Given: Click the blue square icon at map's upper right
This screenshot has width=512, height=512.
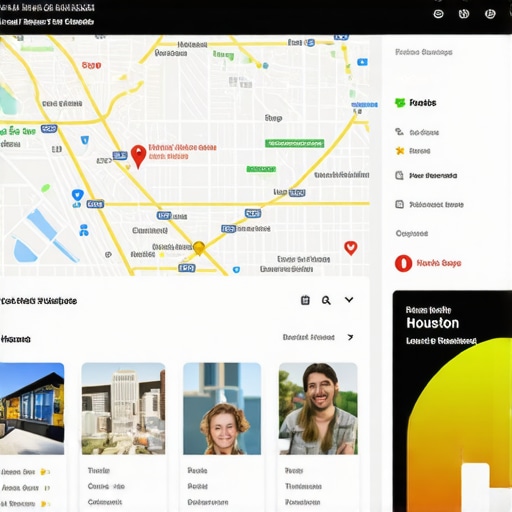Looking at the screenshot, I should click(x=362, y=62).
